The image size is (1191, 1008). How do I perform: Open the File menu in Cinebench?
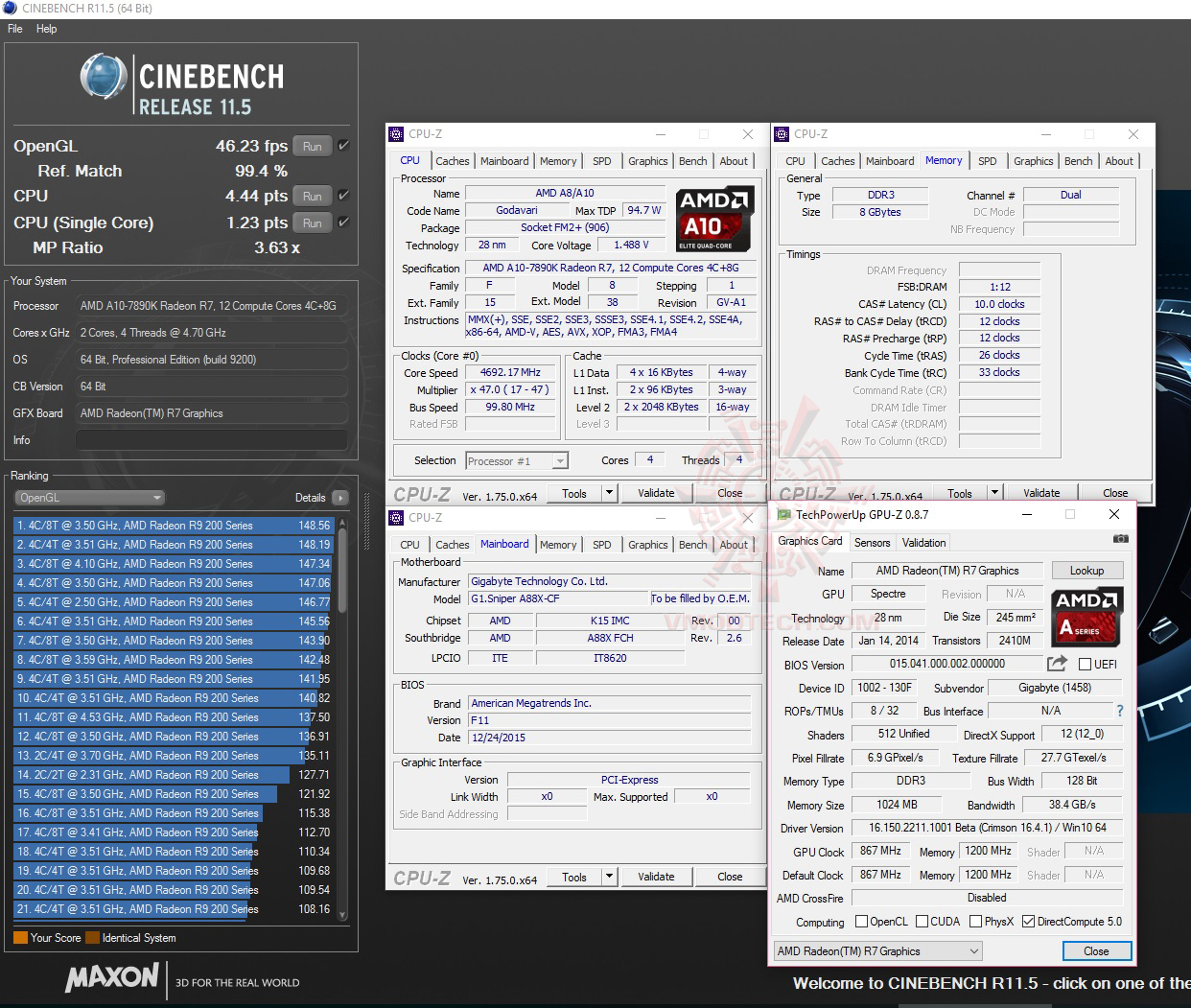15,29
